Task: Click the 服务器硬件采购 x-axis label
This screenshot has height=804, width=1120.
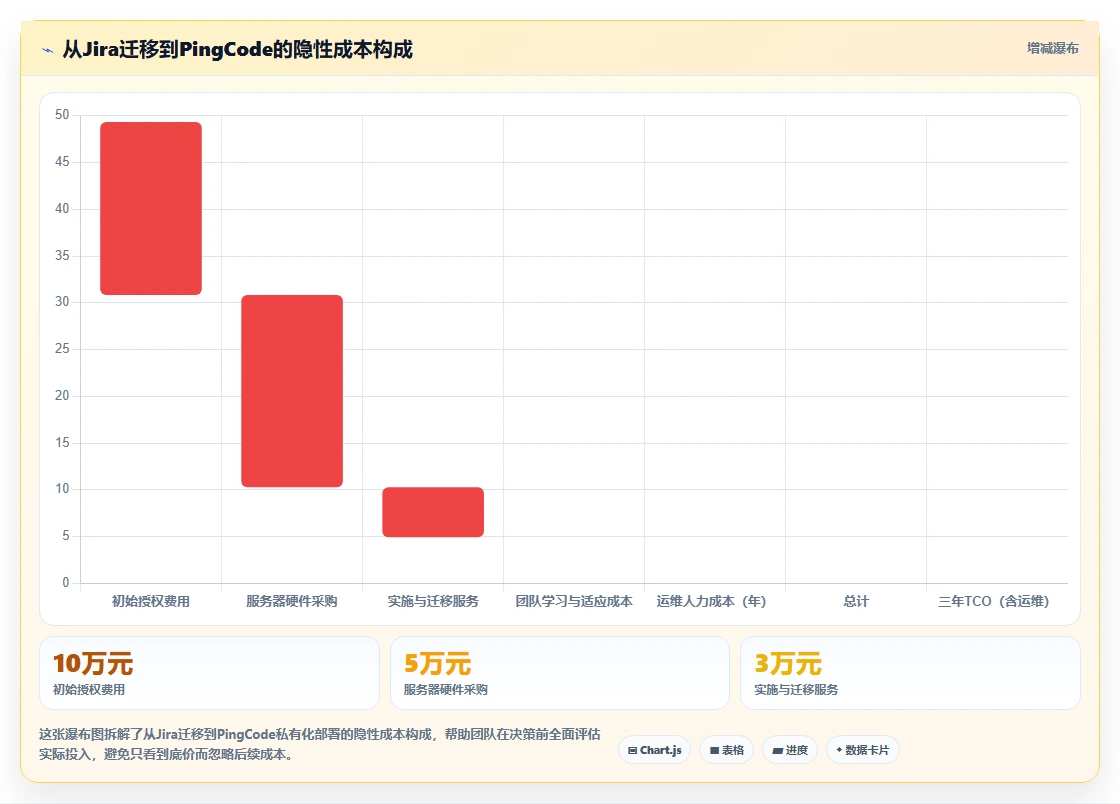Action: coord(292,601)
